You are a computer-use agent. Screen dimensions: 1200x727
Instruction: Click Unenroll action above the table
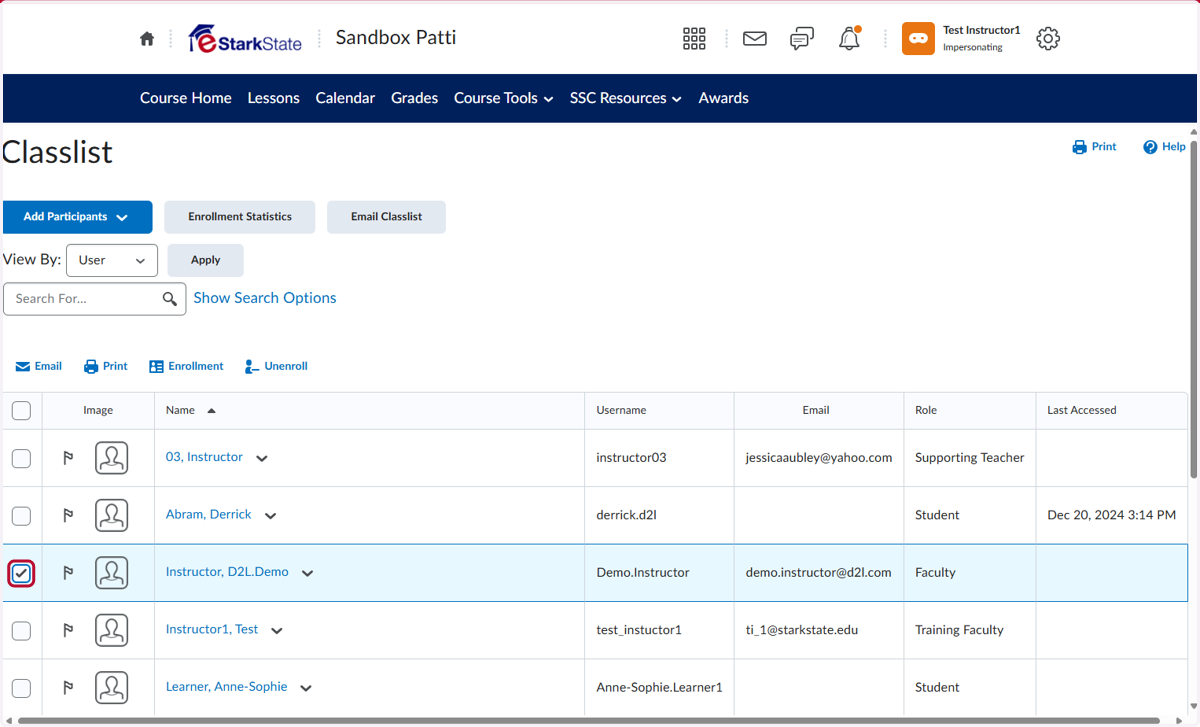[276, 366]
